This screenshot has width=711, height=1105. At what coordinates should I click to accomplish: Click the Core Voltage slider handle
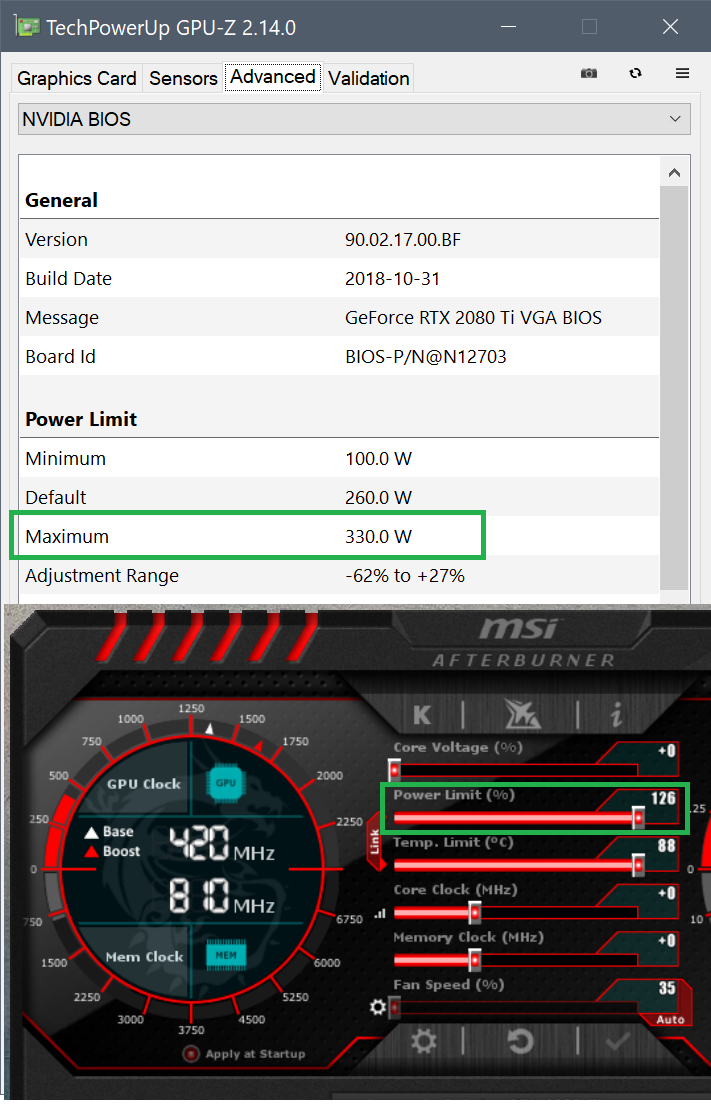395,770
